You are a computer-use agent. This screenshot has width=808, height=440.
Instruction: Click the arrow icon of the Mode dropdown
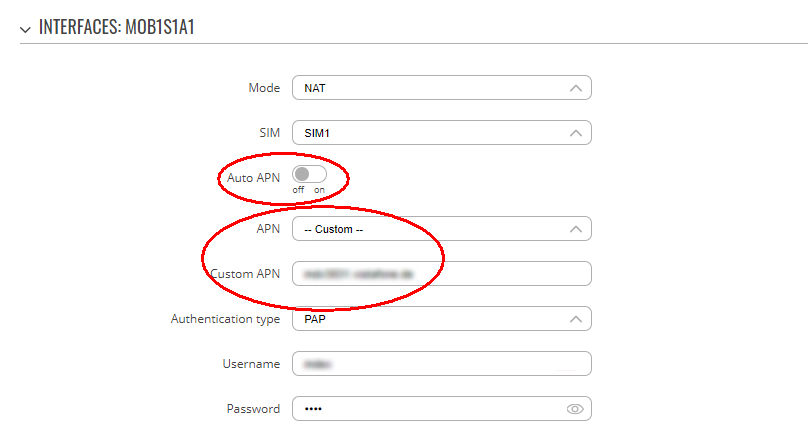(x=576, y=89)
